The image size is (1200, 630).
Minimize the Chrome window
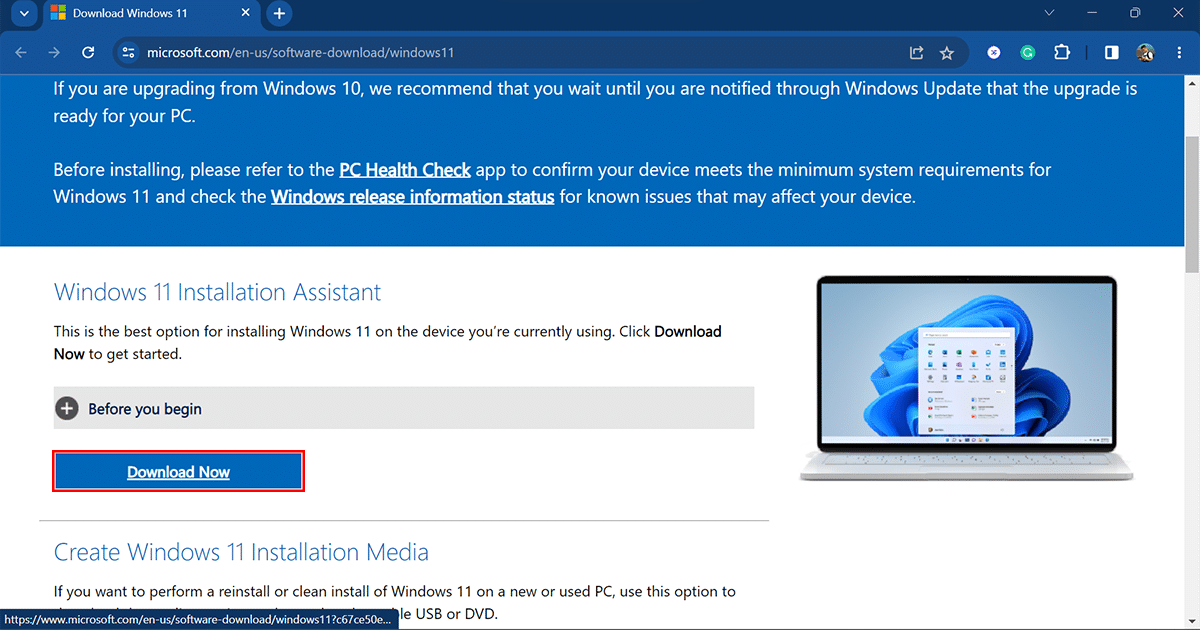pyautogui.click(x=1092, y=13)
